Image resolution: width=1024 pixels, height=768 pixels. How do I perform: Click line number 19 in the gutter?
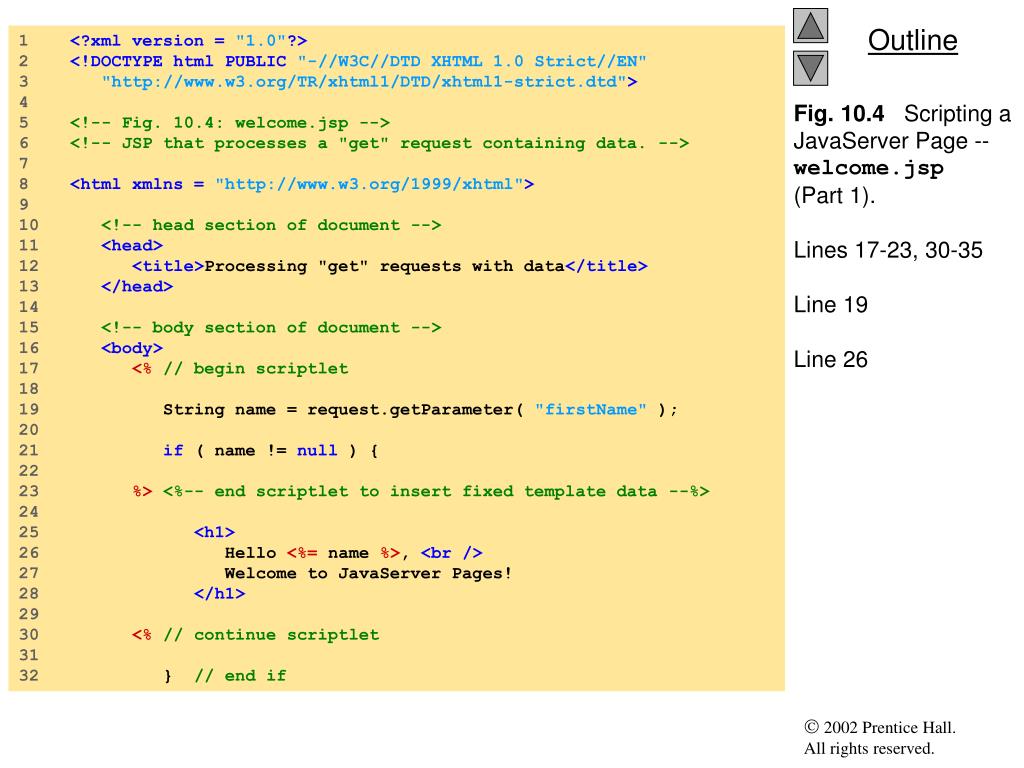28,409
